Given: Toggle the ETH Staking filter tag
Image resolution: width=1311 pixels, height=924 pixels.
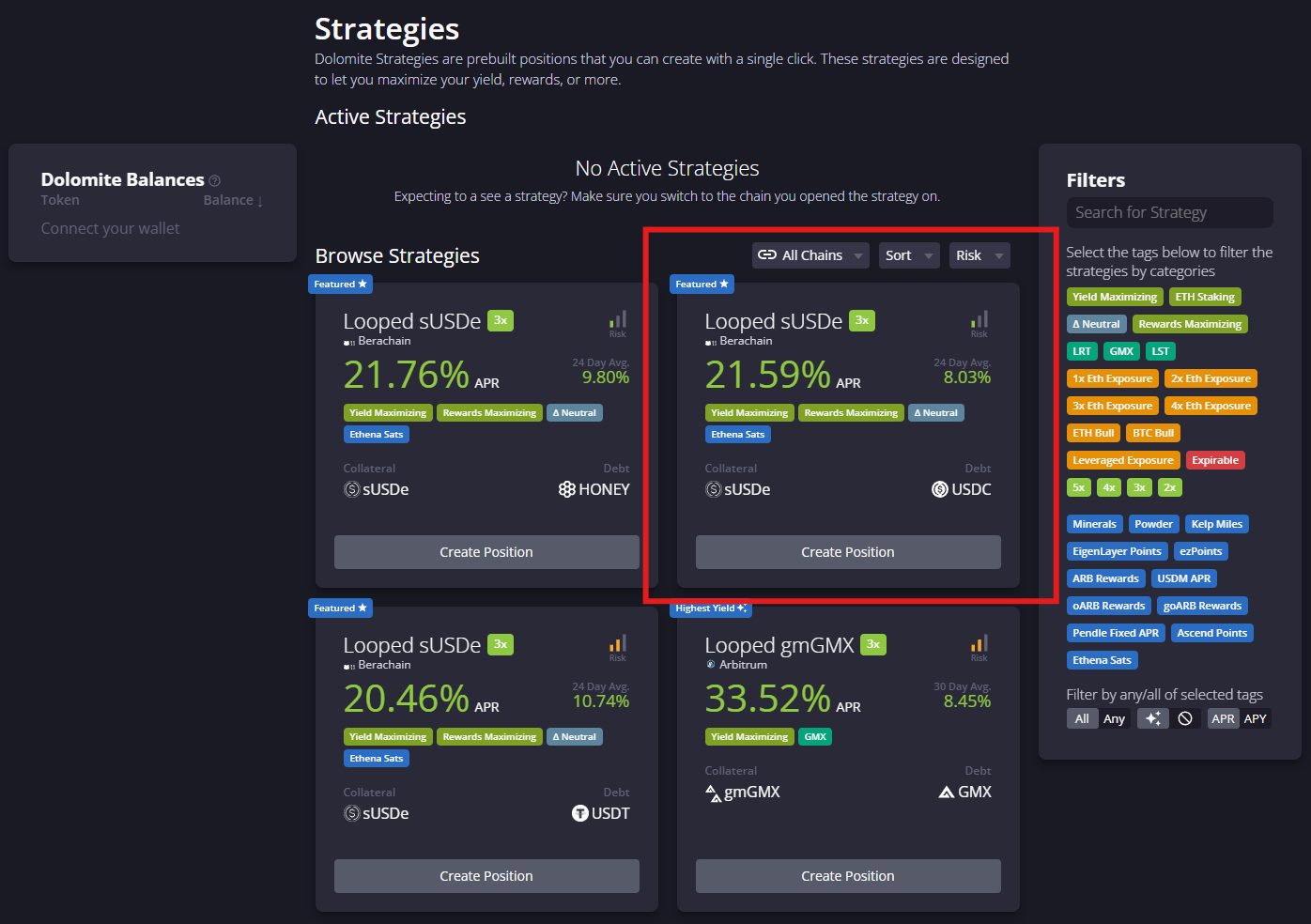Looking at the screenshot, I should pyautogui.click(x=1205, y=297).
